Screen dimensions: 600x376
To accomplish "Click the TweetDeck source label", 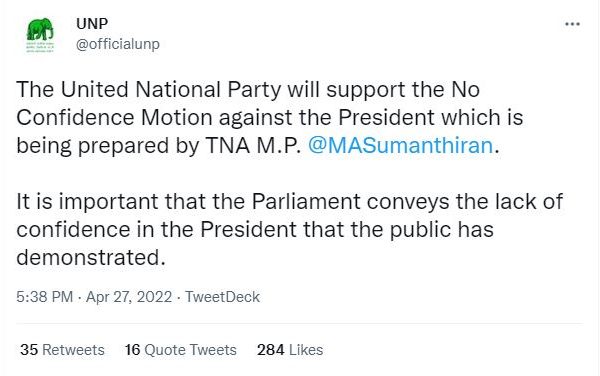I will coord(222,297).
